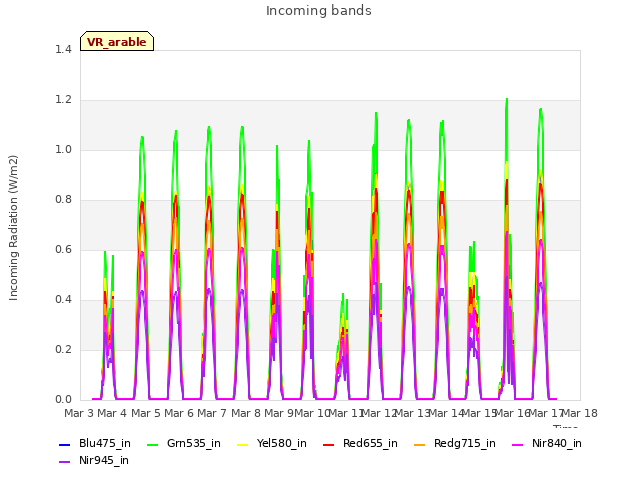This screenshot has width=640, height=480.
Task: Click the 0.4 y-axis tick label
Action: pos(63,300)
